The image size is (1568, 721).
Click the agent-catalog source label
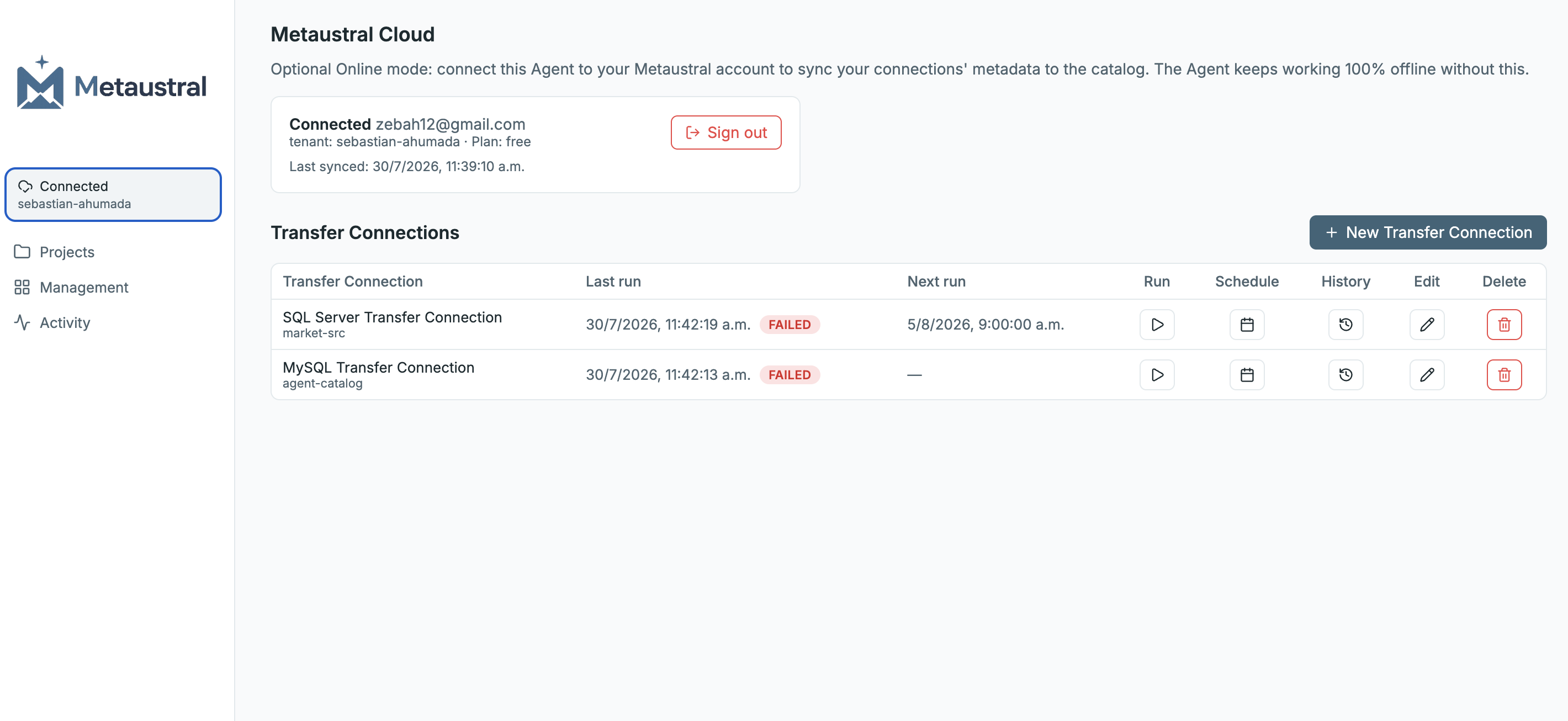(x=322, y=384)
